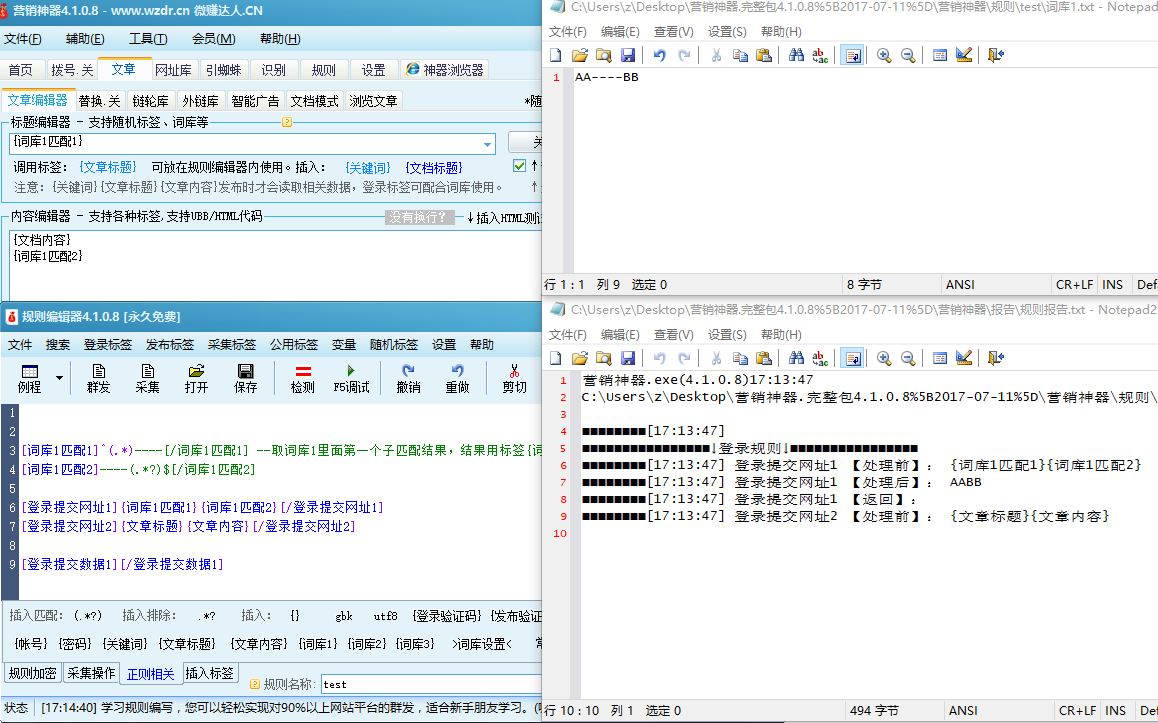Click the 撤销 undo icon in rule editor

408,377
